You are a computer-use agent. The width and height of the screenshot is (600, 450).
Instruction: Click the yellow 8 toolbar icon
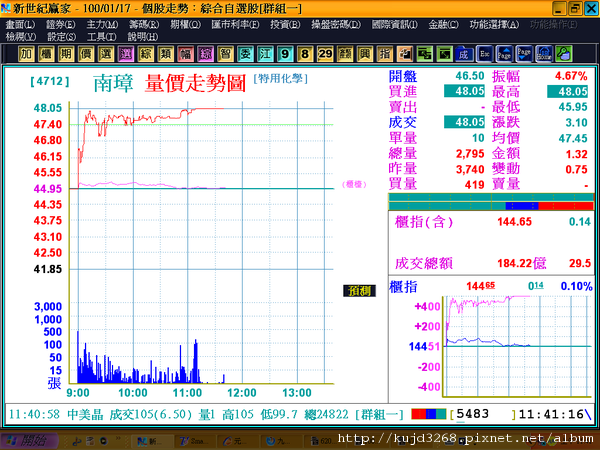click(x=305, y=54)
